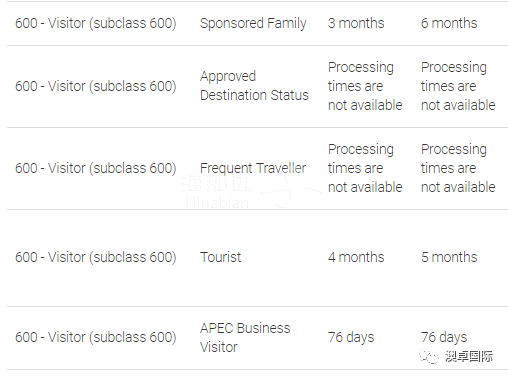Image resolution: width=508 pixels, height=378 pixels.
Task: Click the WeChat logo icon in watermark
Action: tap(429, 356)
